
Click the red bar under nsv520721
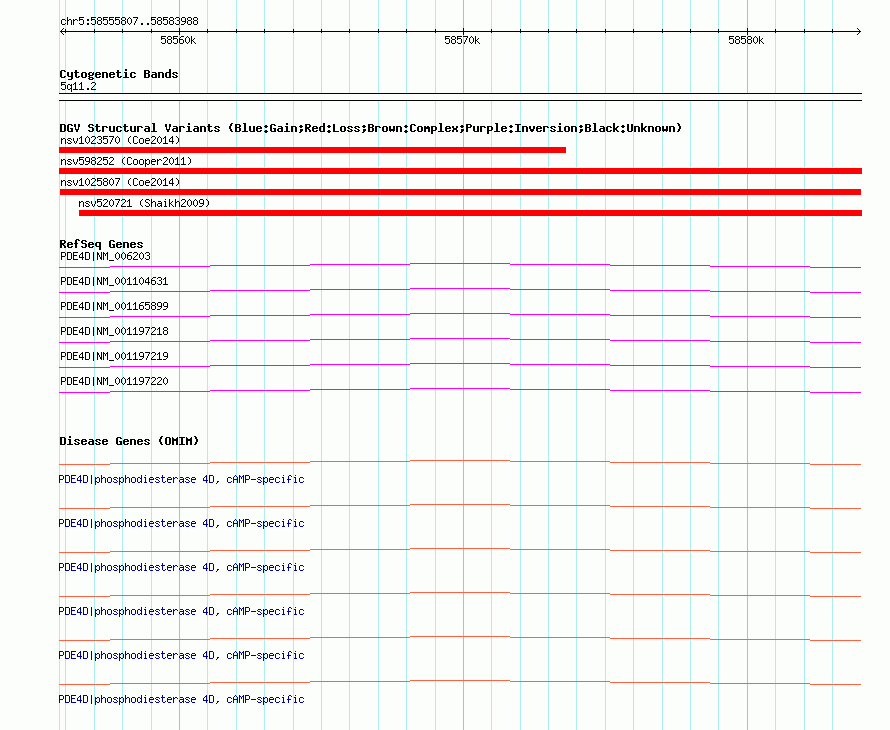pyautogui.click(x=471, y=213)
